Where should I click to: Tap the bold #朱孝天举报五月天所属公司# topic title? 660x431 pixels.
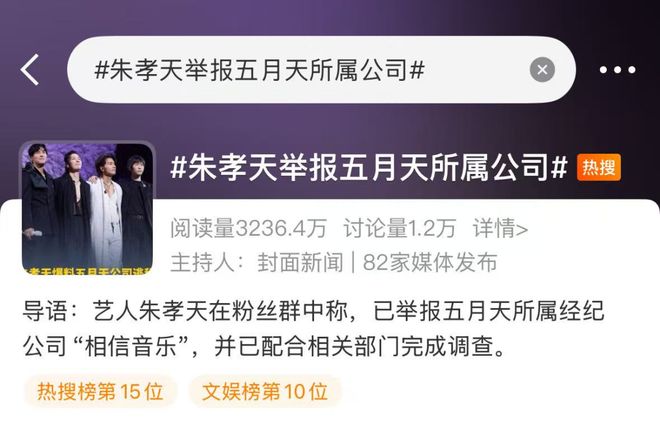[x=369, y=168]
